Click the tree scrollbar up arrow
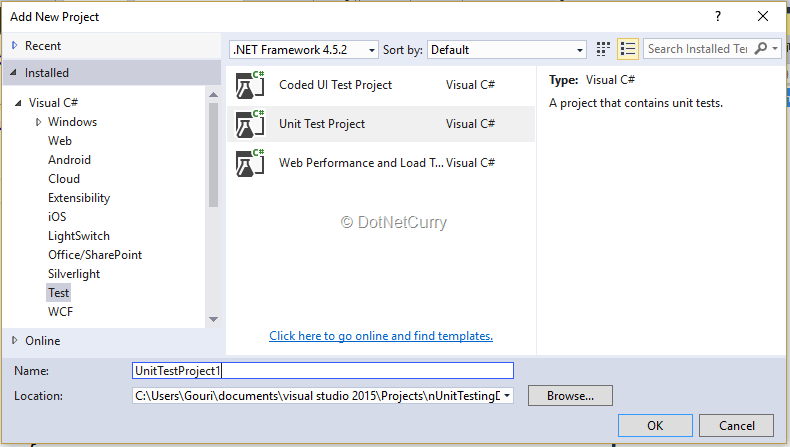Viewport: 790px width, 447px height. (214, 94)
